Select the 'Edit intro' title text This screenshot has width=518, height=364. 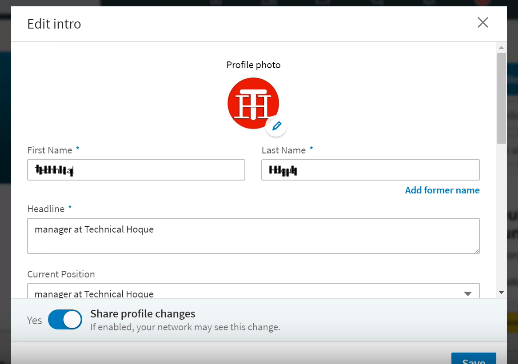(x=54, y=24)
